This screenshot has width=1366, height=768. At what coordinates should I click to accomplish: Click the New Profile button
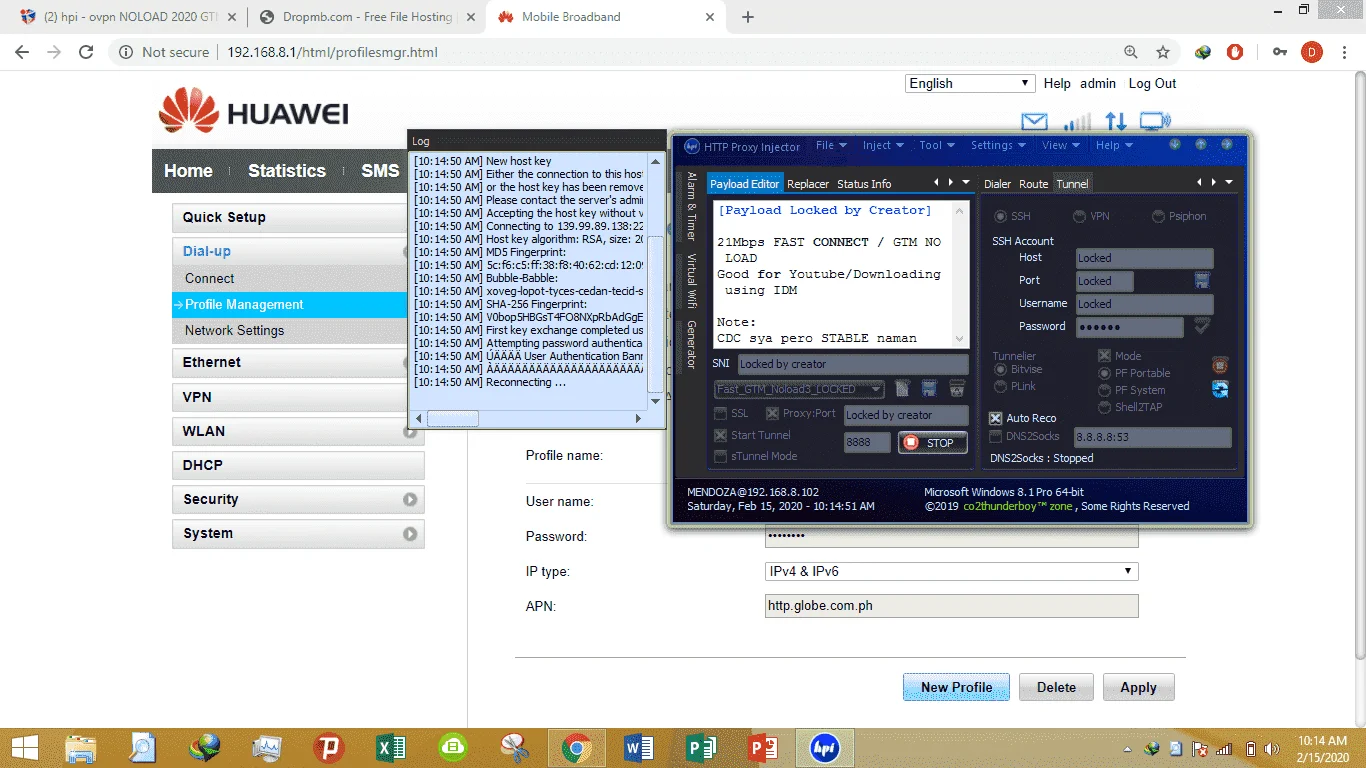957,687
